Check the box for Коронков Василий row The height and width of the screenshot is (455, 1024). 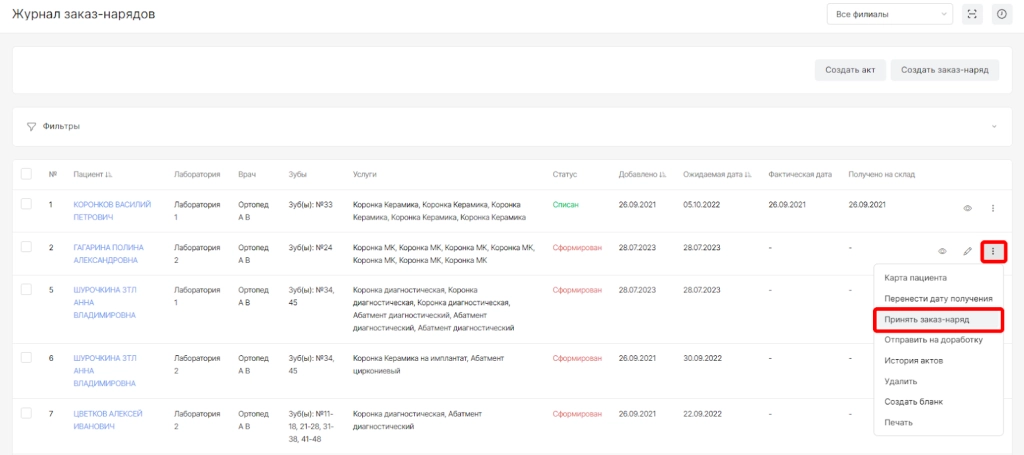click(27, 204)
